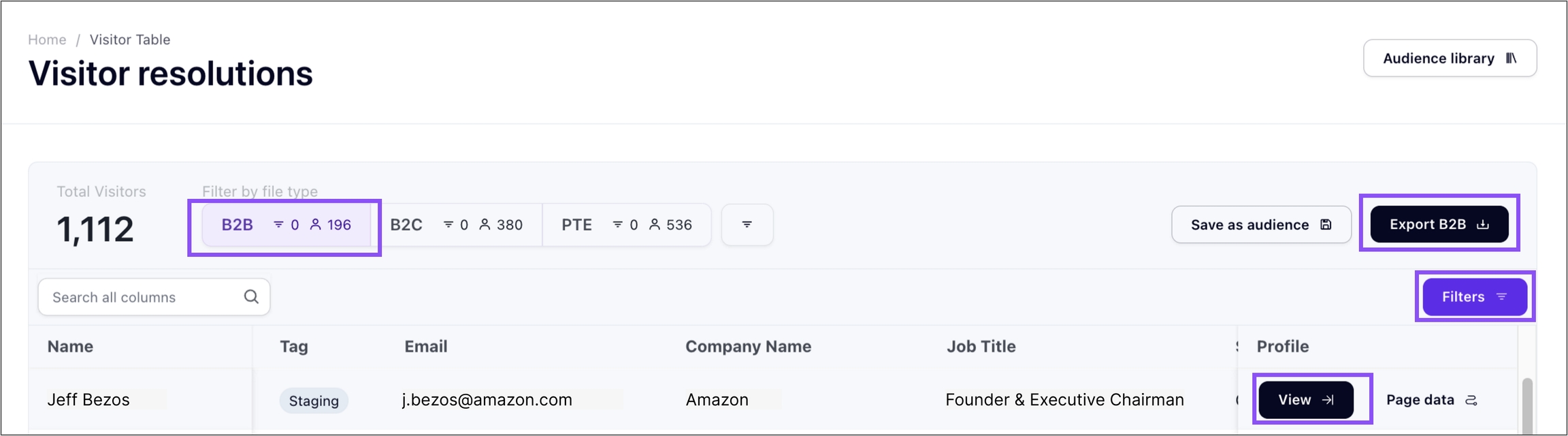Click the Page data icon
This screenshot has height=436, width=1568.
point(1471,401)
